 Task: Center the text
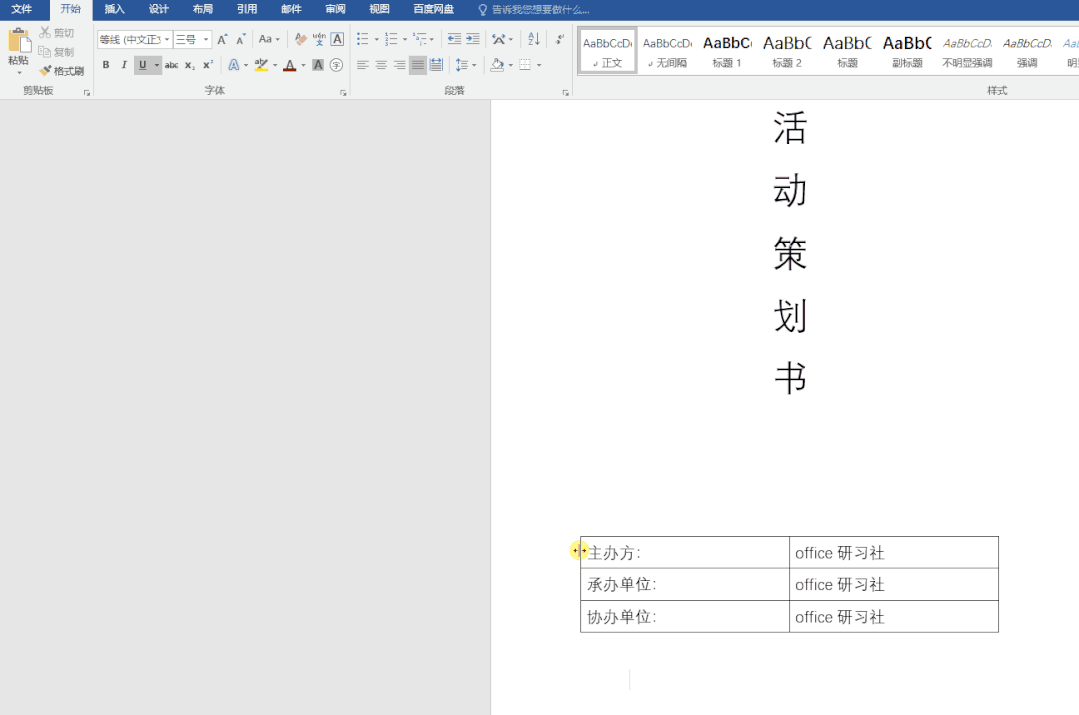click(381, 65)
